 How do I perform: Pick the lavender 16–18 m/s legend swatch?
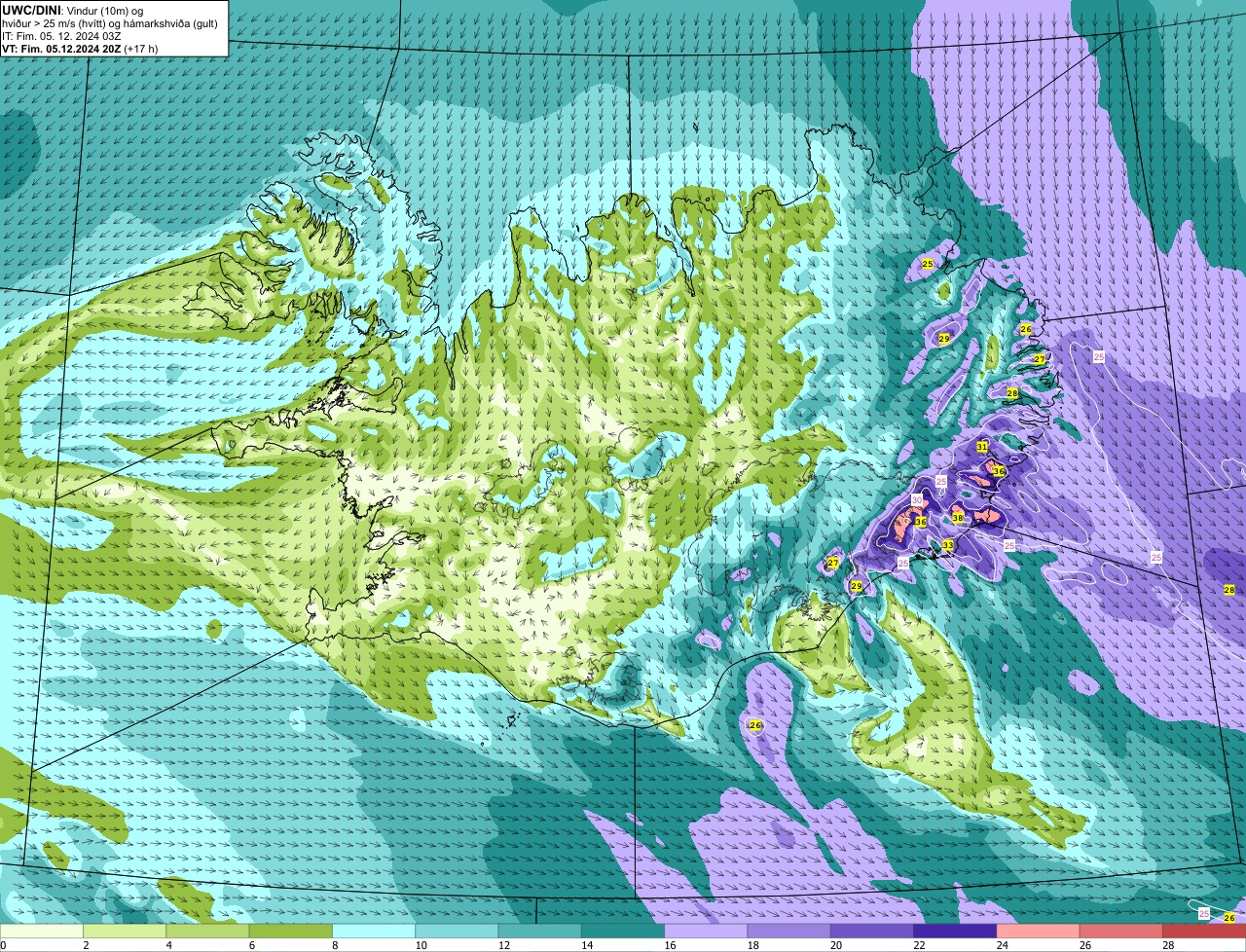click(706, 931)
